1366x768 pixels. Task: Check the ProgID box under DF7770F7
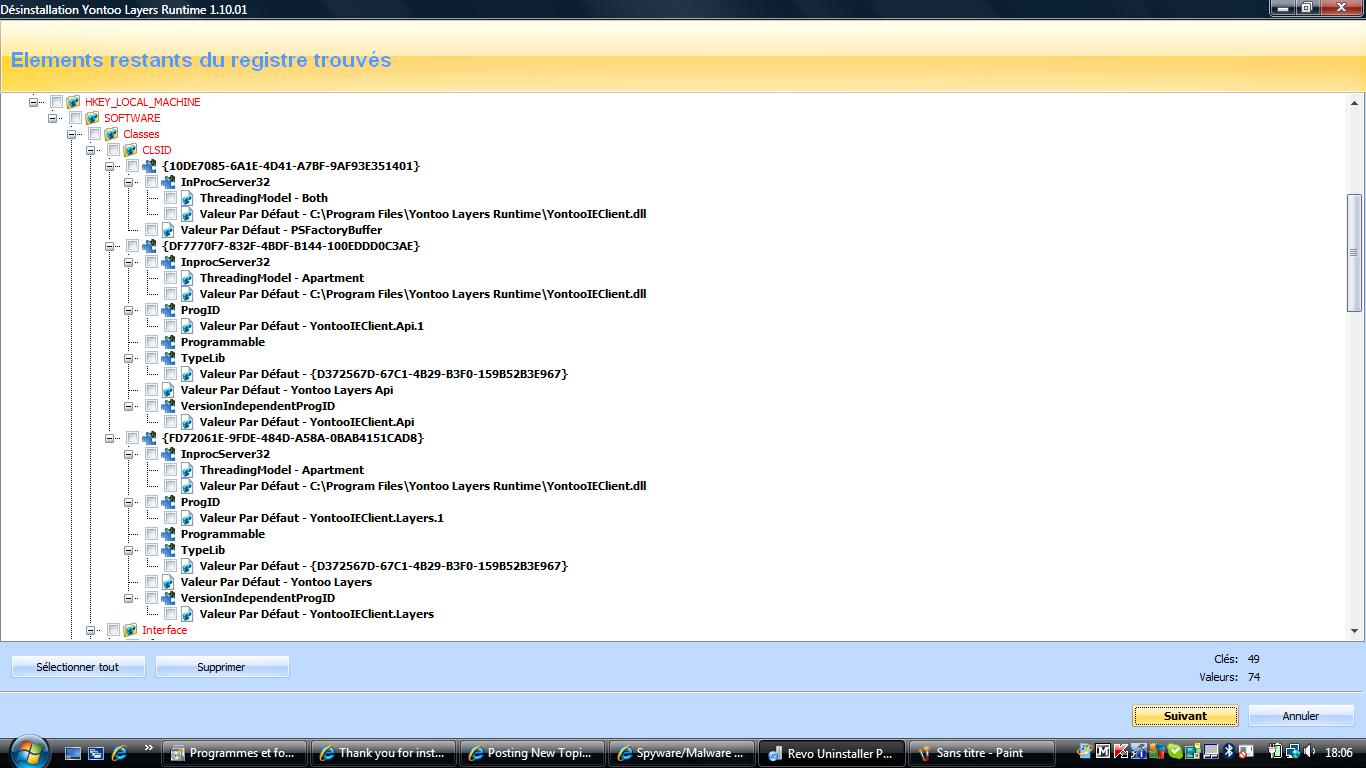pos(151,310)
